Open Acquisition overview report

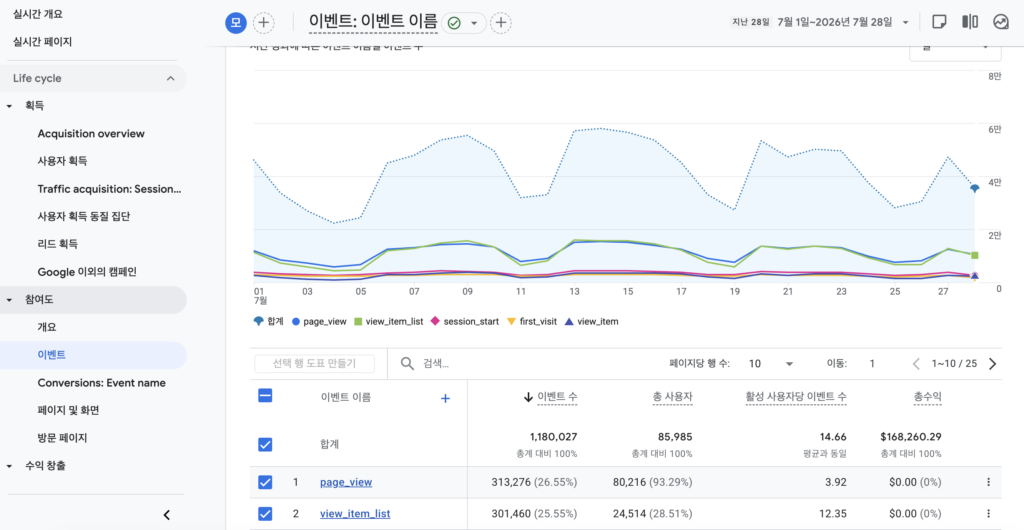[91, 134]
